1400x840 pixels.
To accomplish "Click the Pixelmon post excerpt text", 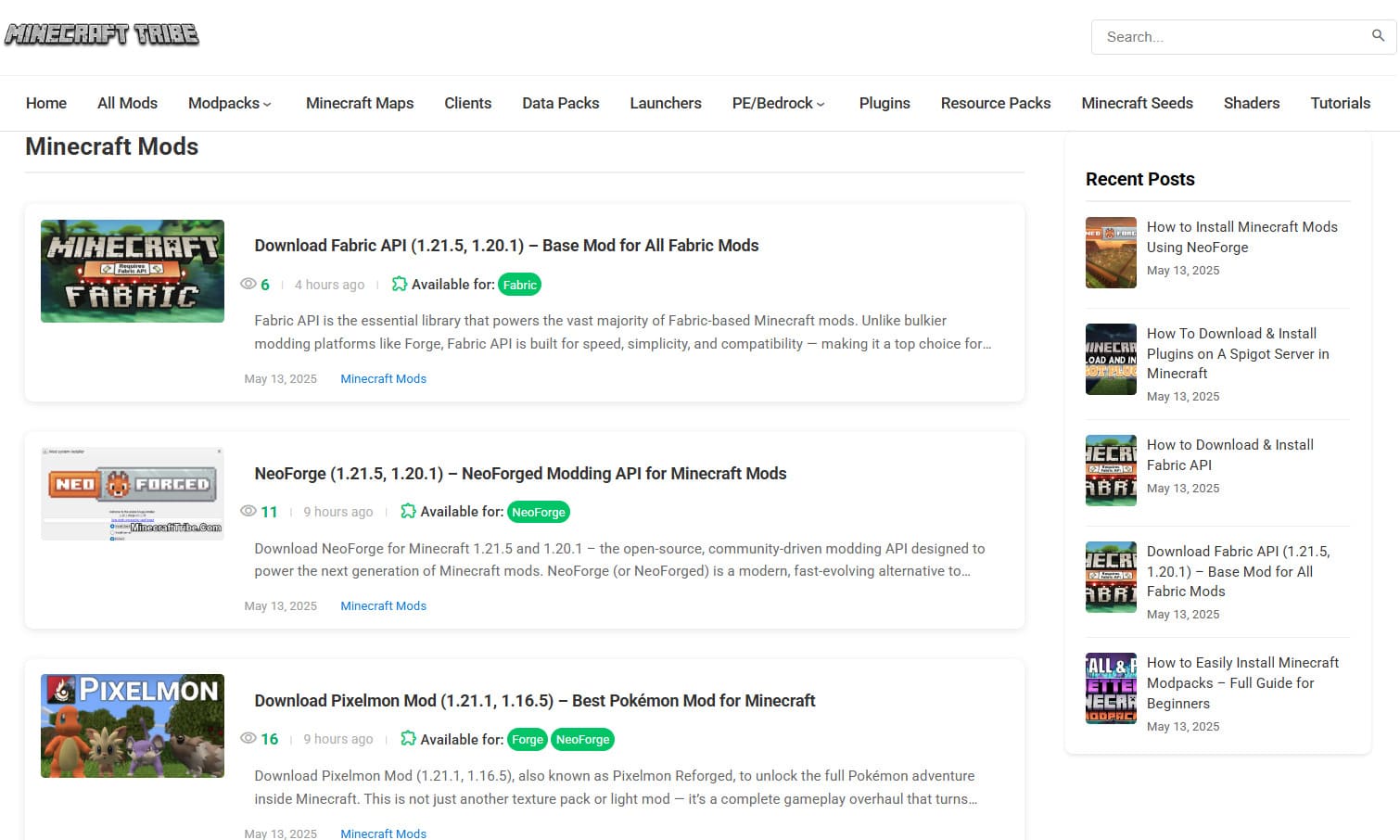I will click(616, 787).
